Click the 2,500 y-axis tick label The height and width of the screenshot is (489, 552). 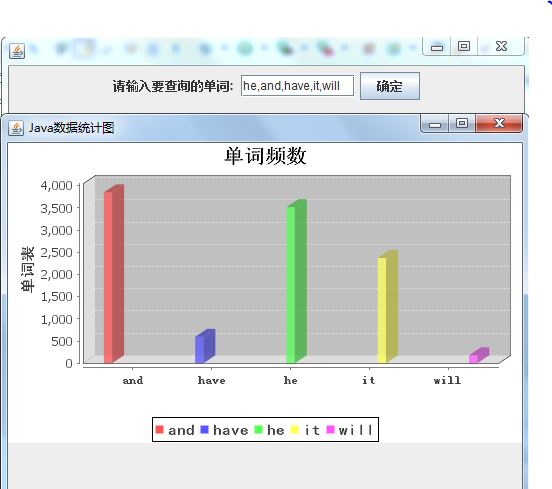pos(56,252)
